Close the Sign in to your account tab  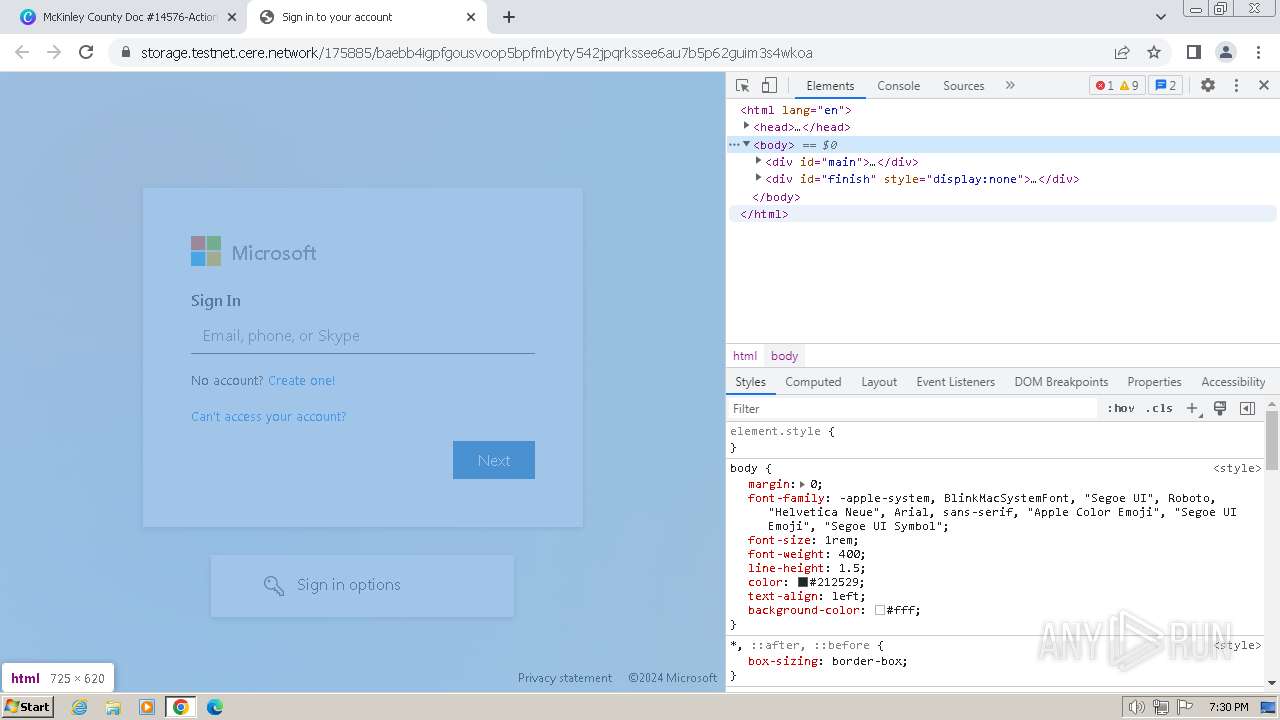click(471, 17)
